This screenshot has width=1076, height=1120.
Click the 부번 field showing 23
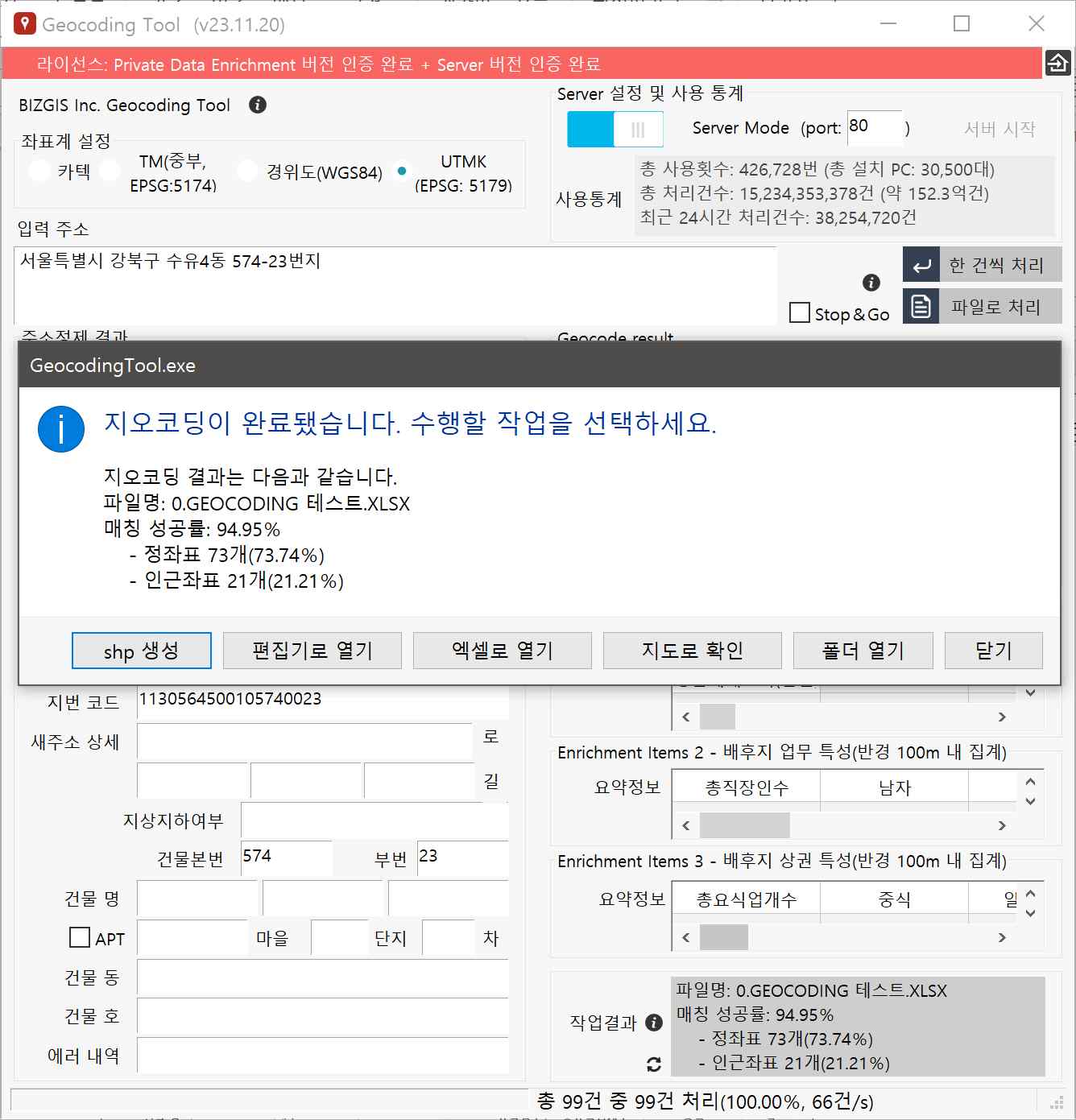click(463, 858)
